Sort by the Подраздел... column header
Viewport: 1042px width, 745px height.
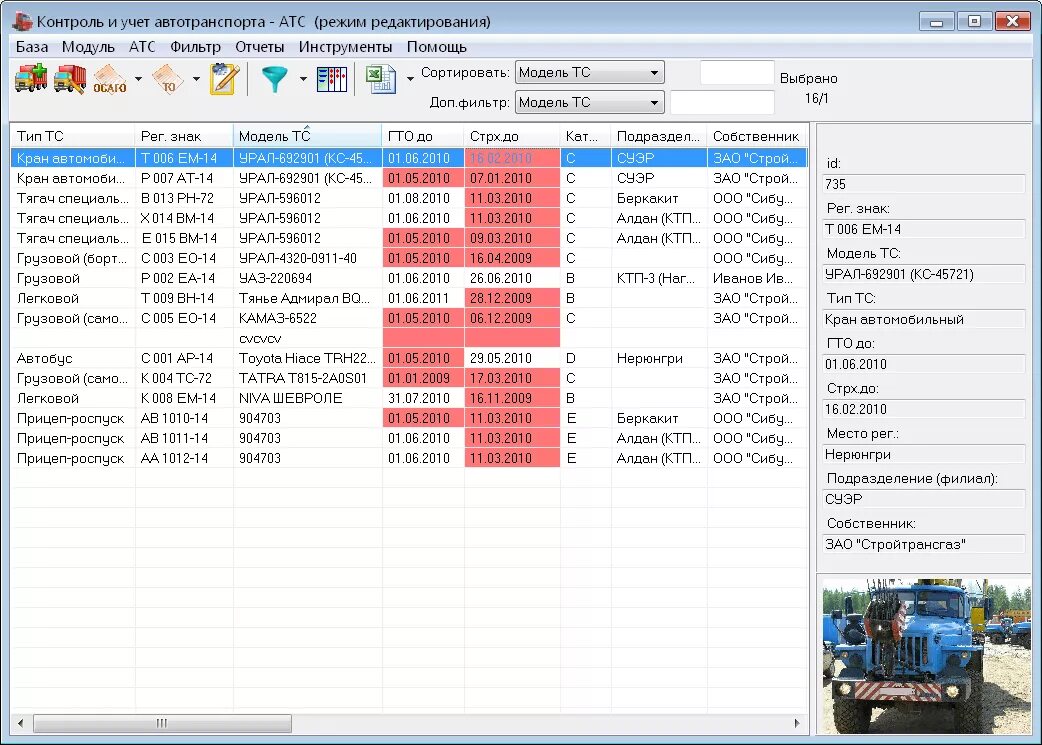(659, 136)
